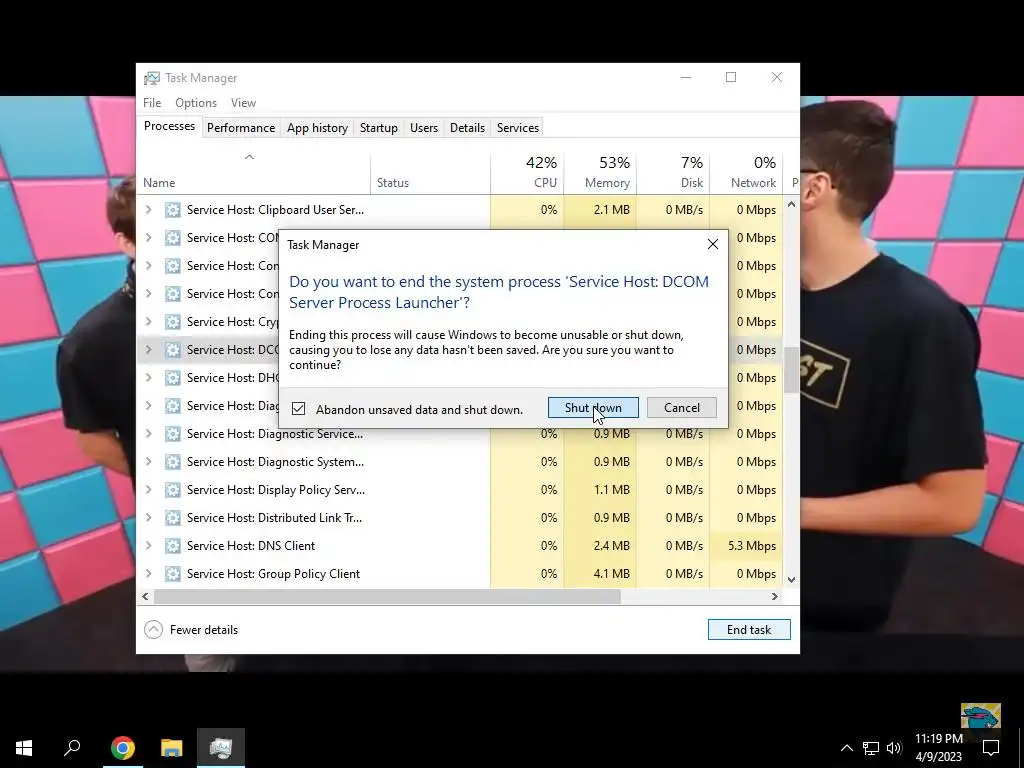The image size is (1024, 768).
Task: Sort by CPU usage column
Action: [x=527, y=173]
